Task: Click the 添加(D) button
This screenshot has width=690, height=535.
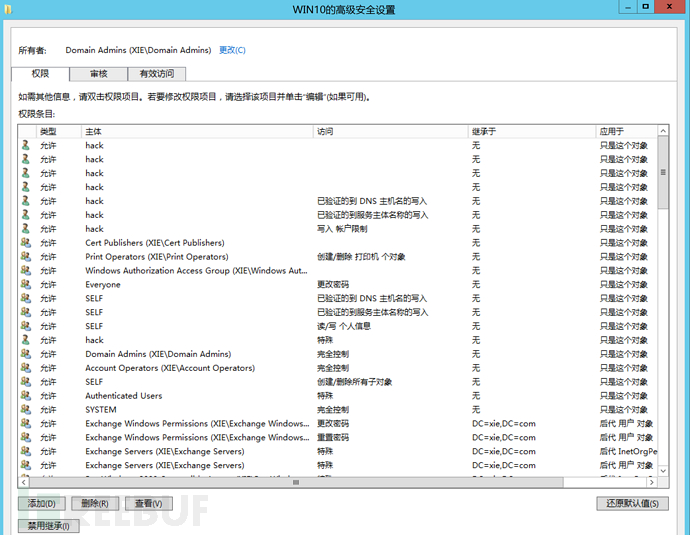Action: point(42,504)
